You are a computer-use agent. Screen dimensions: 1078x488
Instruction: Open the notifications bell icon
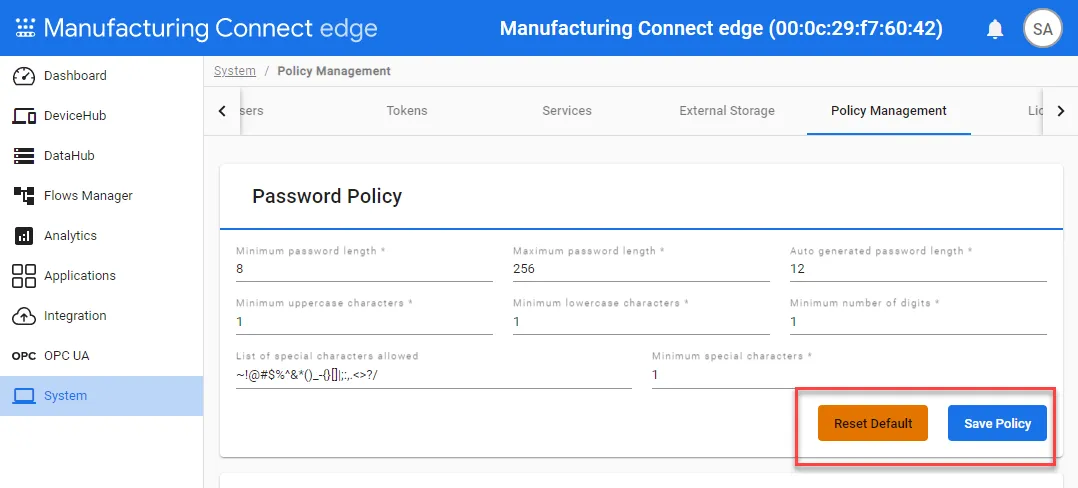click(995, 30)
